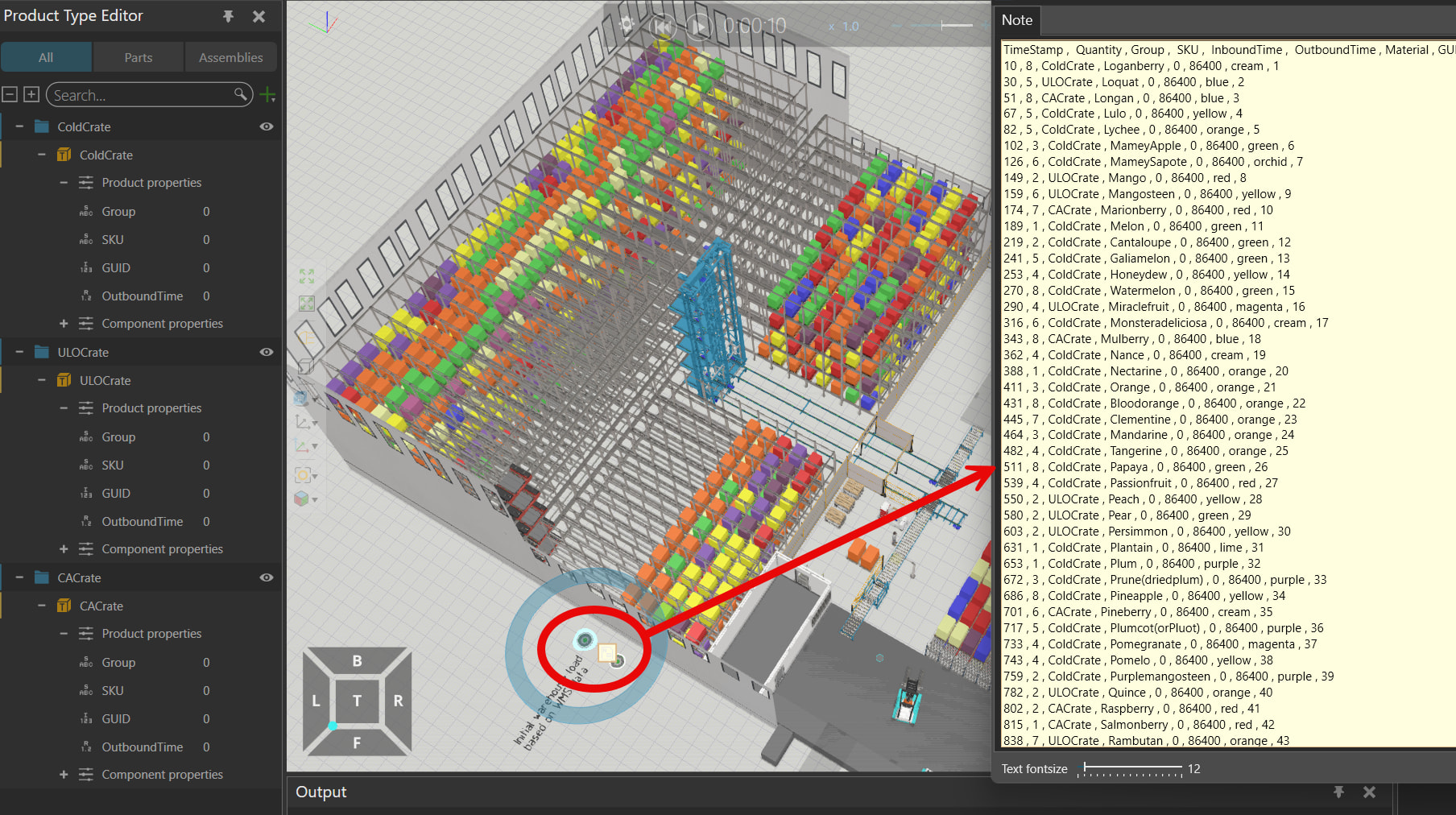Click the Top face on view cube
This screenshot has height=815, width=1456.
click(357, 701)
